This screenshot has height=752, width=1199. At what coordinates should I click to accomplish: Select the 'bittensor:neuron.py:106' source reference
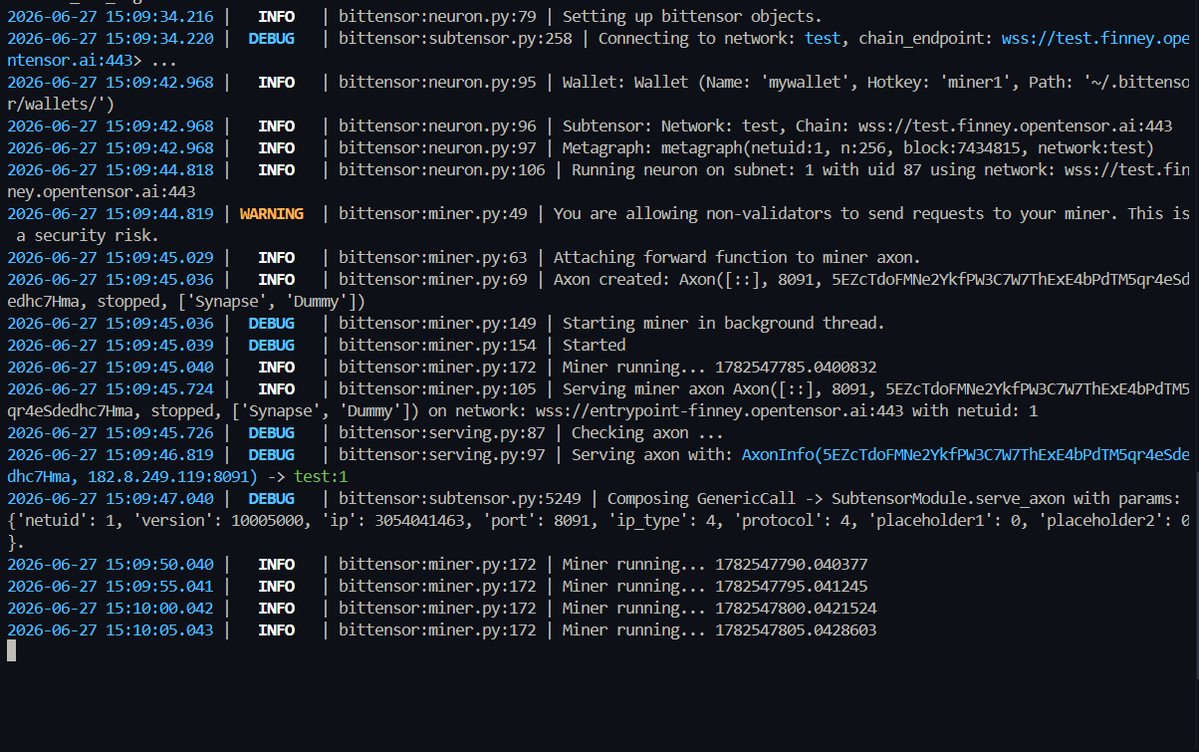442,170
